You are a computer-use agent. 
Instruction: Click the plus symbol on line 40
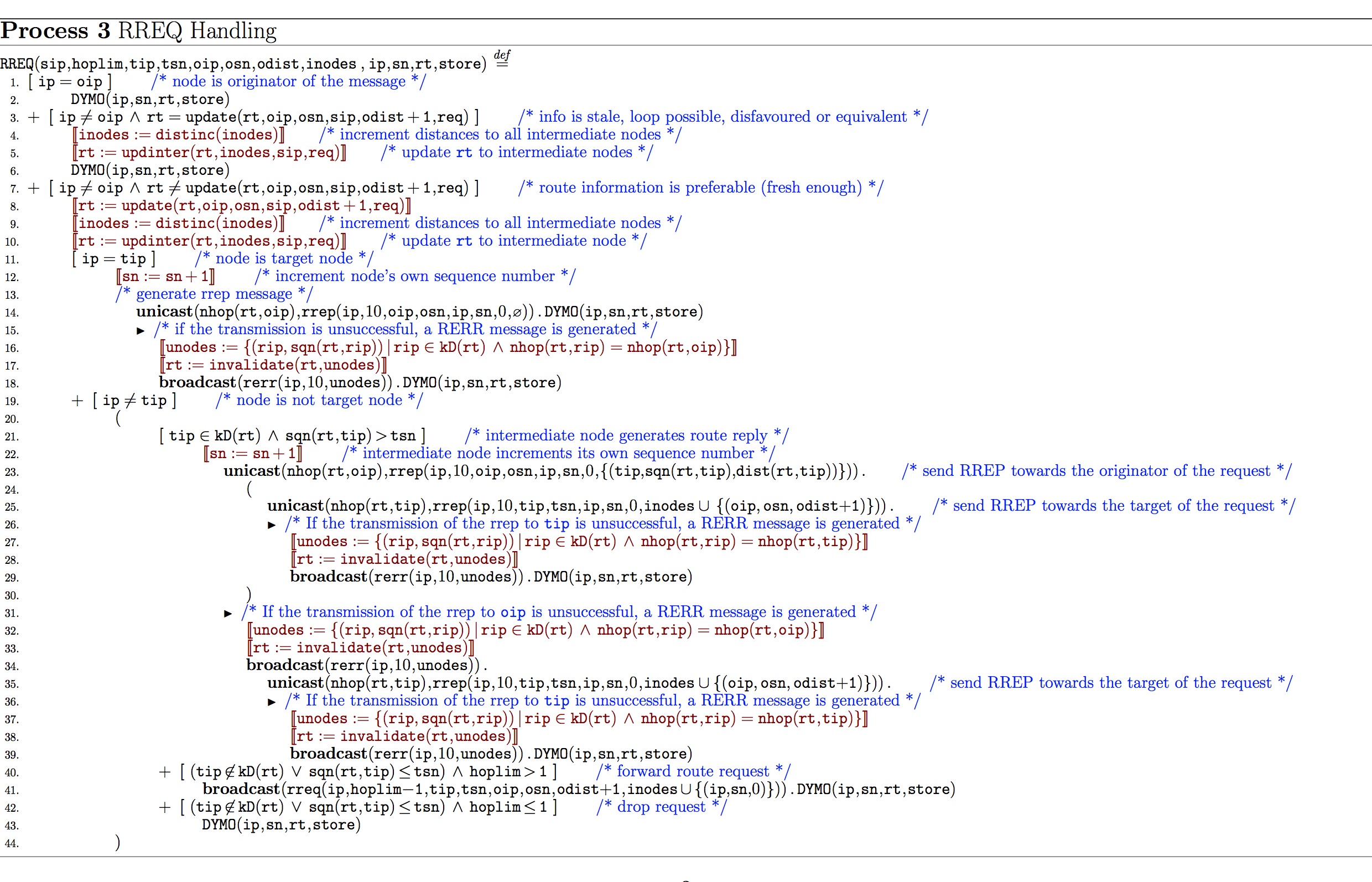(x=166, y=772)
